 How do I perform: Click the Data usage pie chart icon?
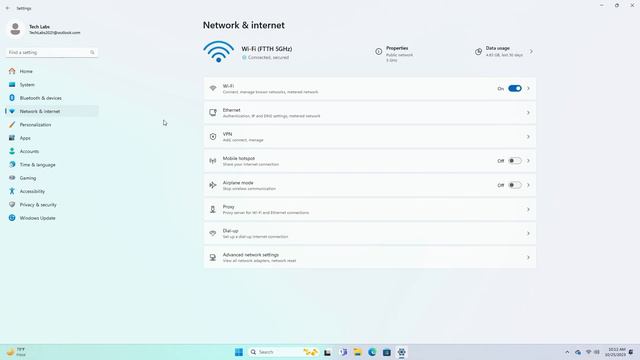coord(478,51)
